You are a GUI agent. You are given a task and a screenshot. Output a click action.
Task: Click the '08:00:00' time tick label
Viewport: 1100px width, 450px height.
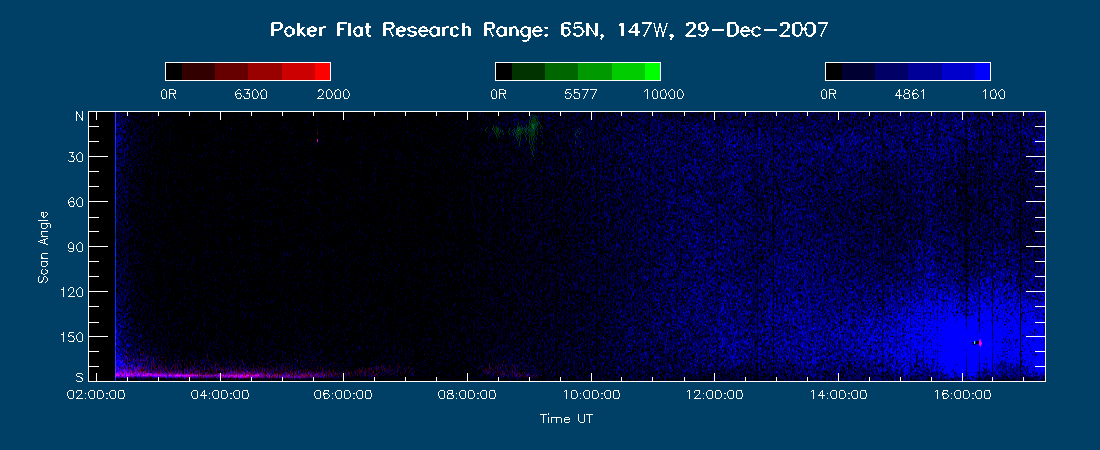coord(467,395)
